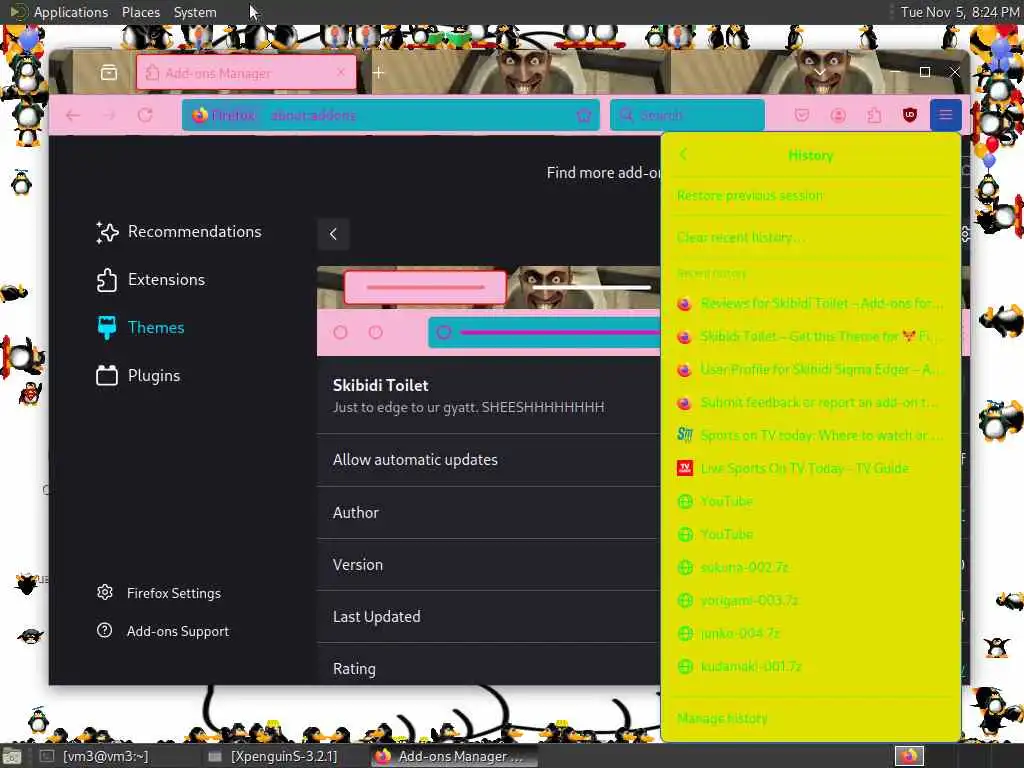Go back with the toolbar back arrow
The width and height of the screenshot is (1024, 768).
[x=72, y=115]
